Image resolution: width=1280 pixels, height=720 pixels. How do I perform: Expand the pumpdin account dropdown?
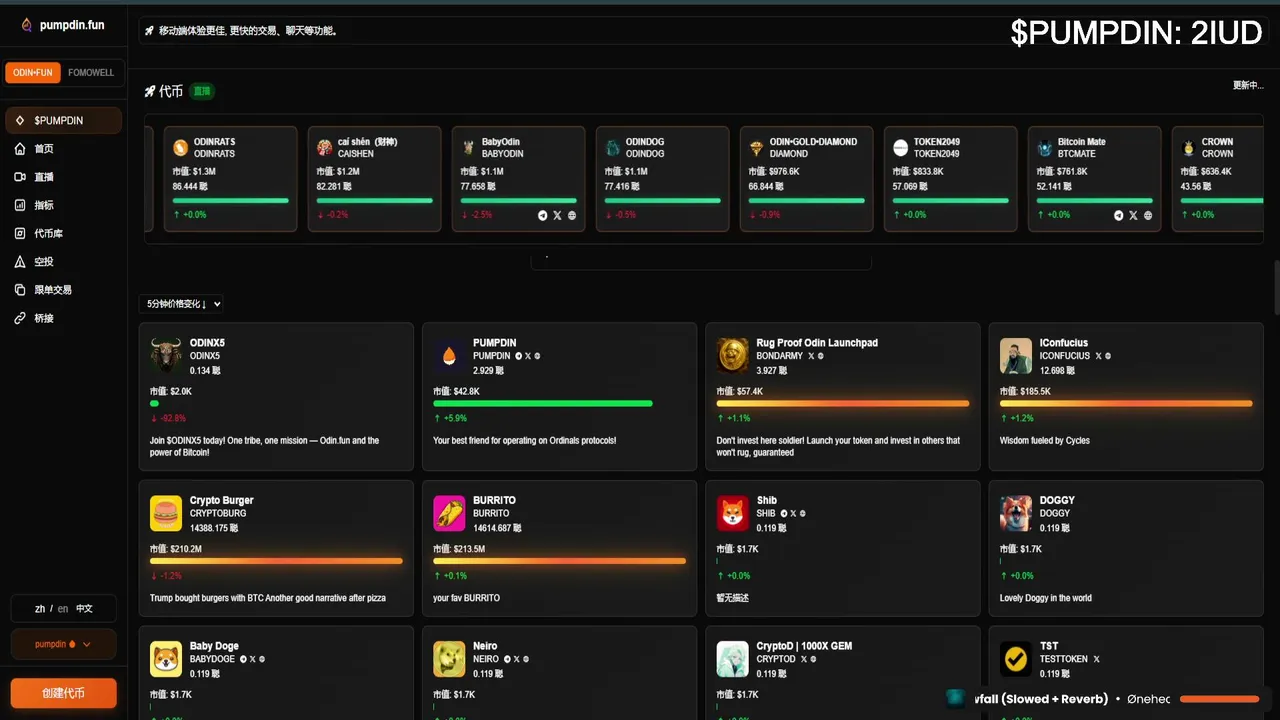[63, 644]
